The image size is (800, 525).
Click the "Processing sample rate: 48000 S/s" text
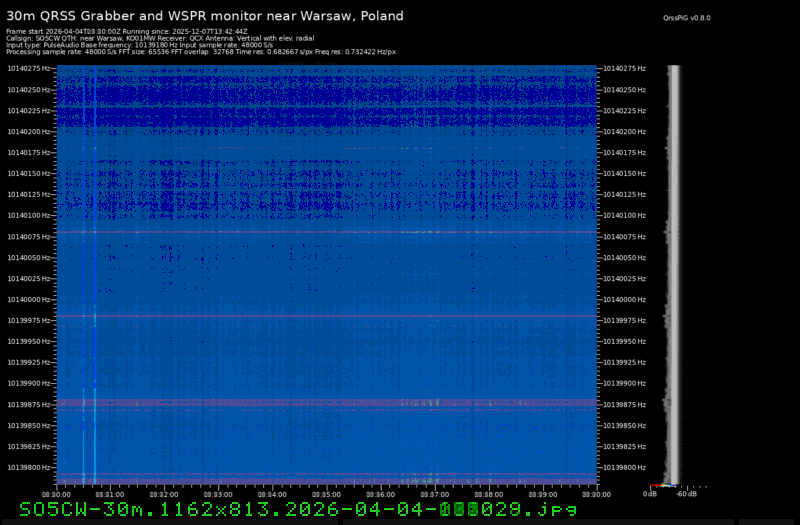63,52
